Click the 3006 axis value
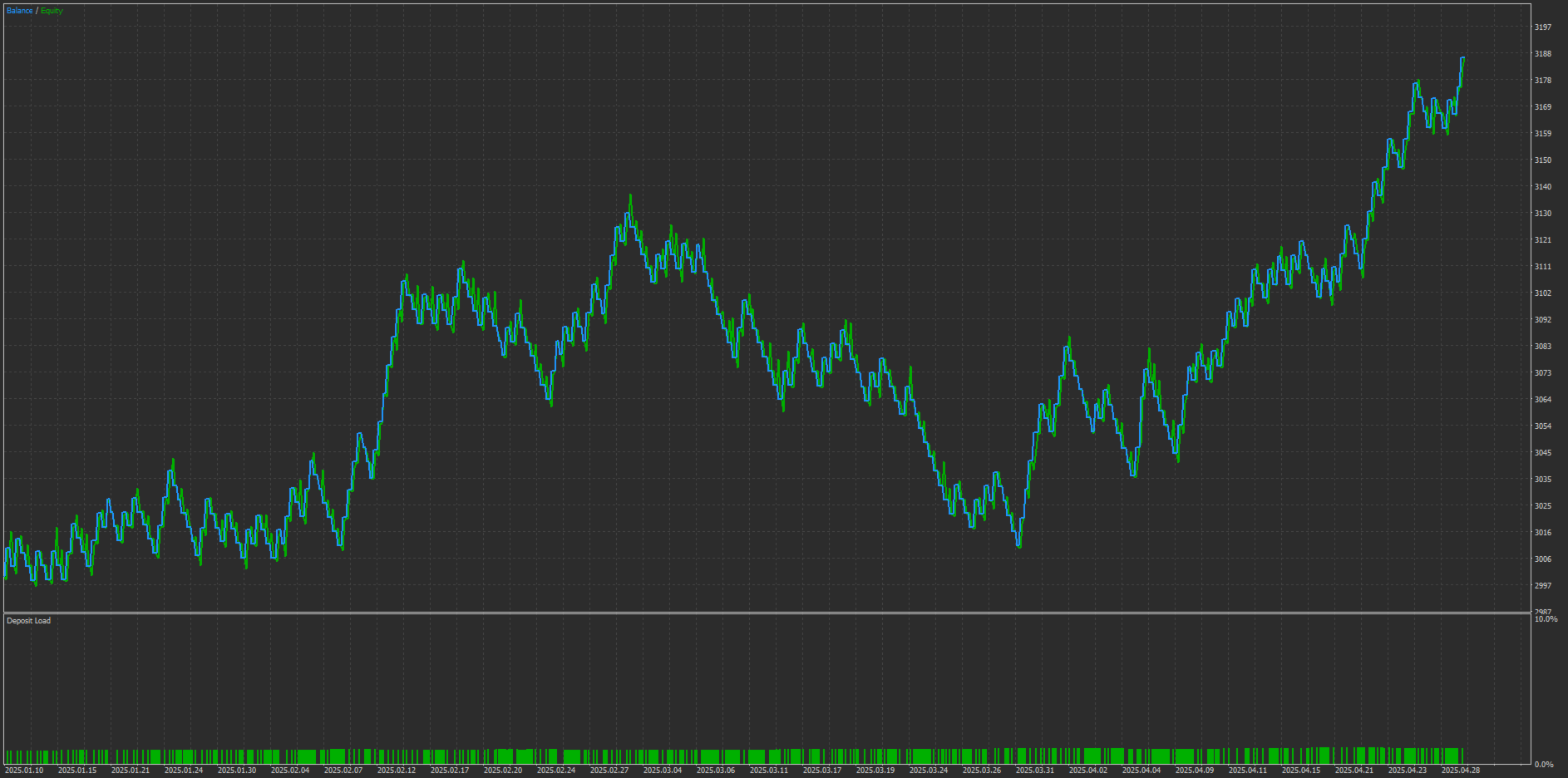 tap(1543, 559)
